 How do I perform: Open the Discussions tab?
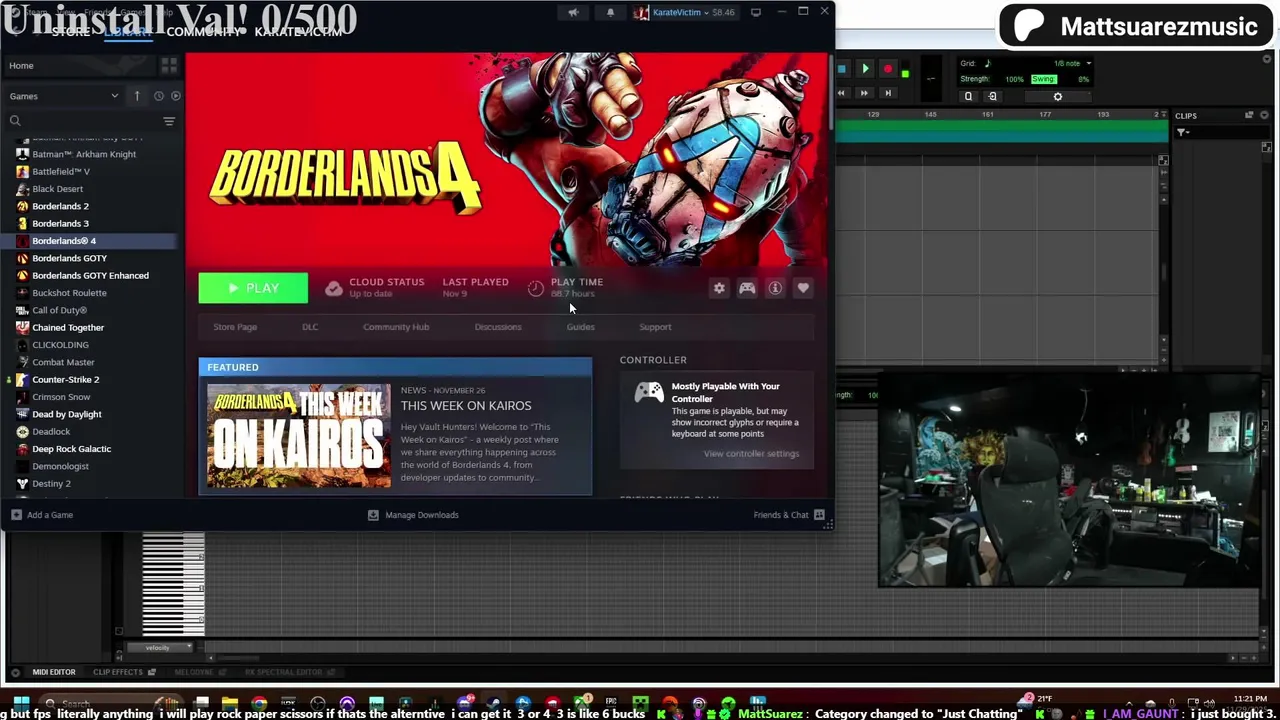[498, 327]
